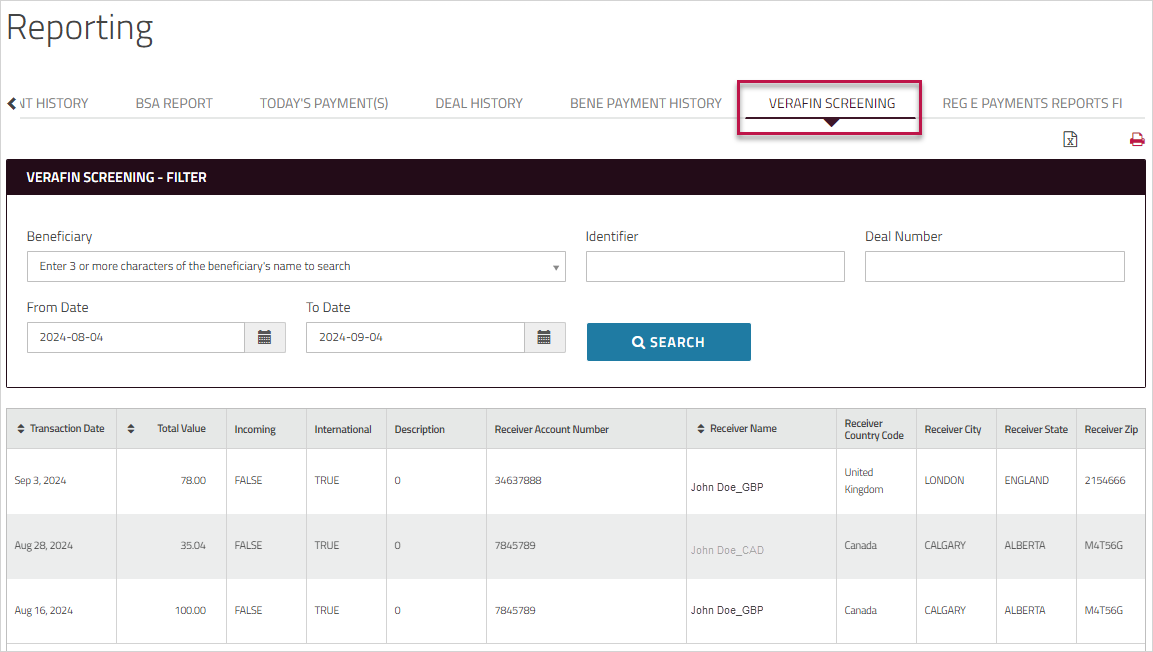Click into the Deal Number field

994,267
